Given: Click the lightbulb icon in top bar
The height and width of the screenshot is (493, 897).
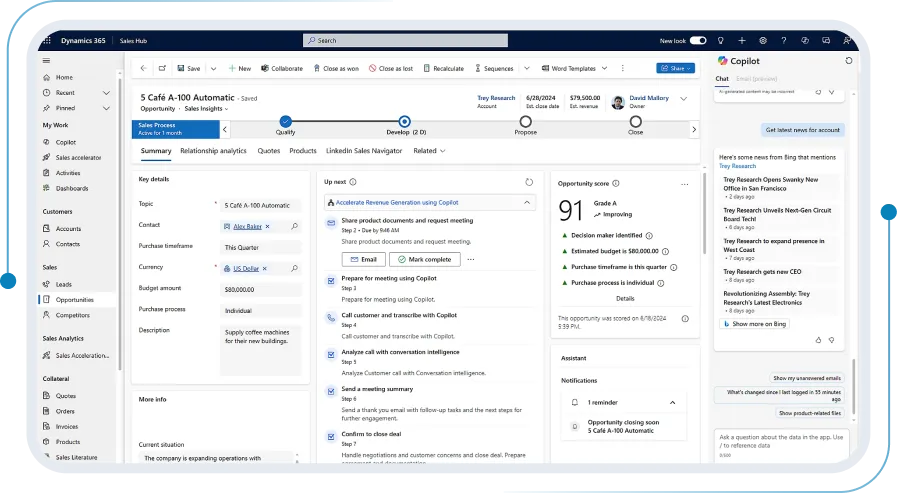Looking at the screenshot, I should pos(721,41).
